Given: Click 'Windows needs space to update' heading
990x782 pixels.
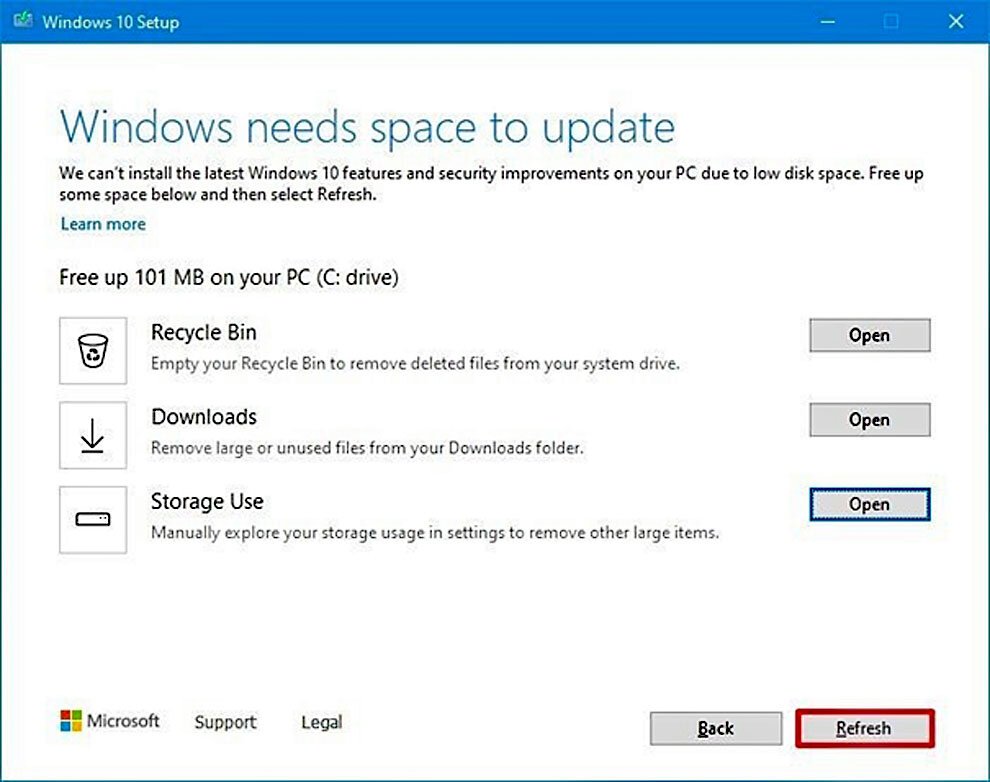Looking at the screenshot, I should pyautogui.click(x=367, y=128).
